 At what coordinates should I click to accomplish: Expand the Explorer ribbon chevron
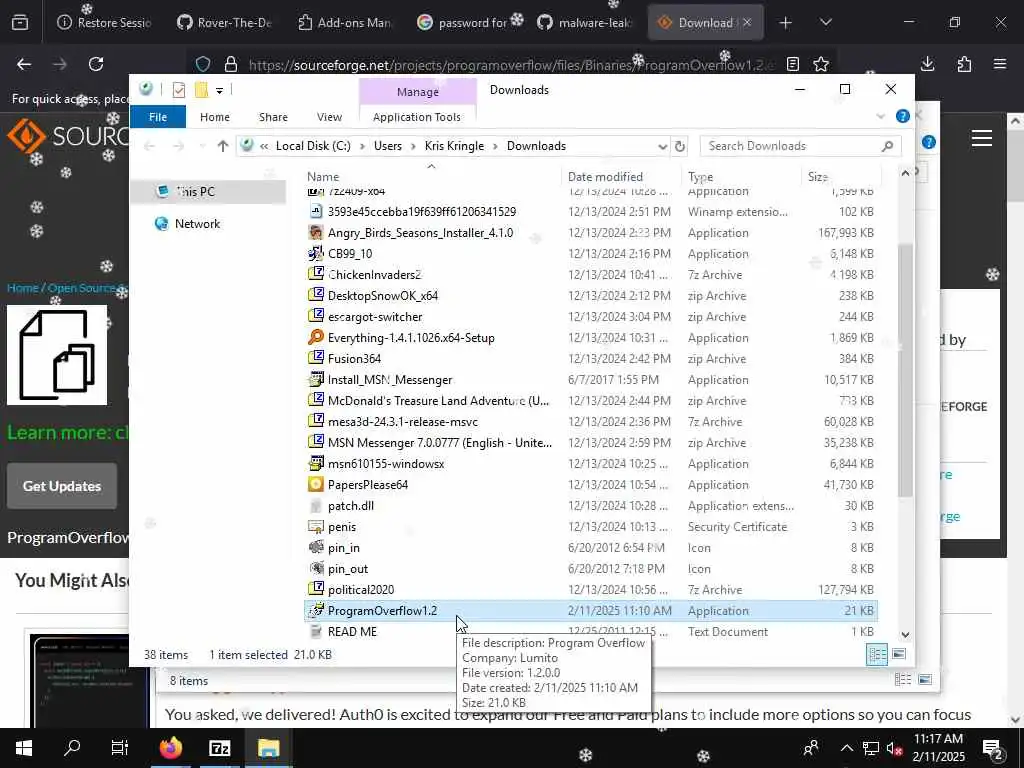[880, 116]
